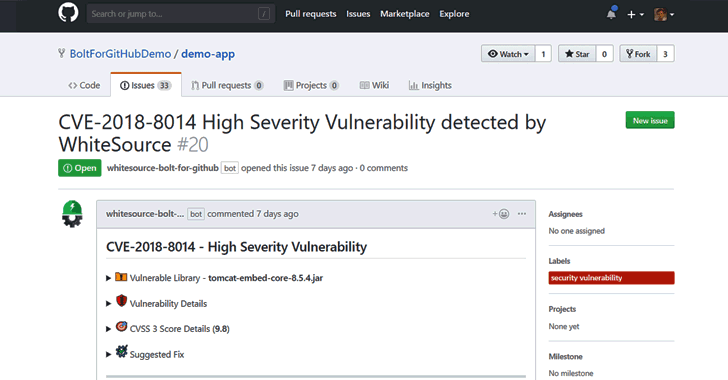View the stargazers count 0
Image resolution: width=728 pixels, height=380 pixels.
pos(604,54)
